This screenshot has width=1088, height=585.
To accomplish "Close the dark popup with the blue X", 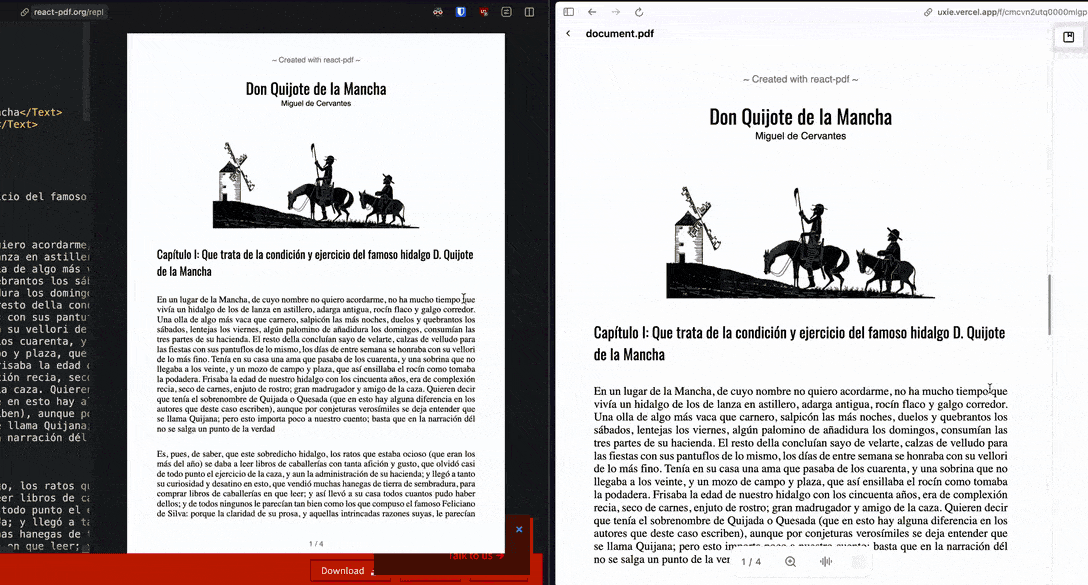I will 519,529.
